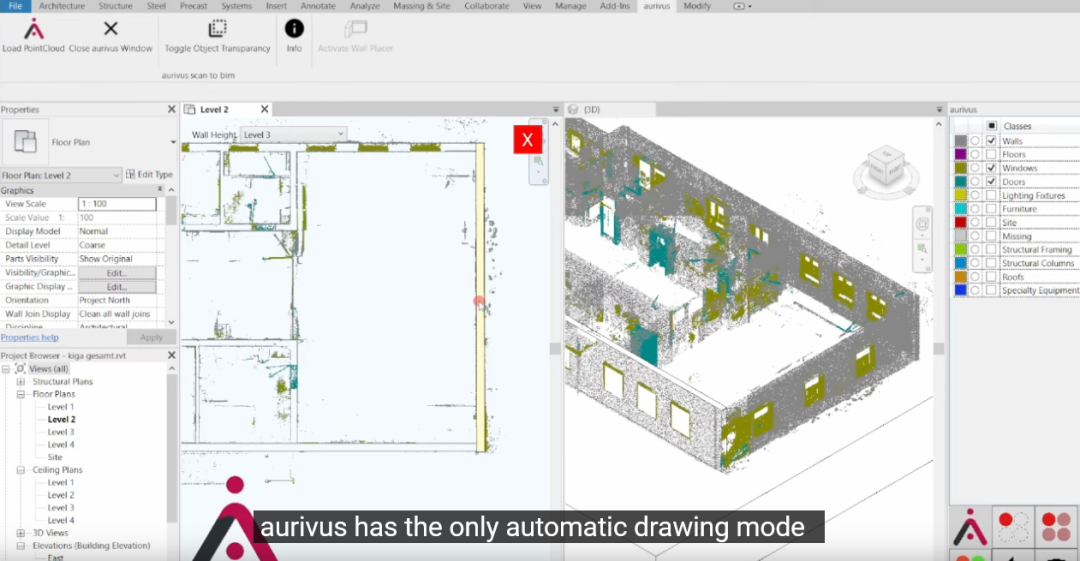Click the 3D ViewCube
This screenshot has height=561, width=1080.
click(886, 166)
